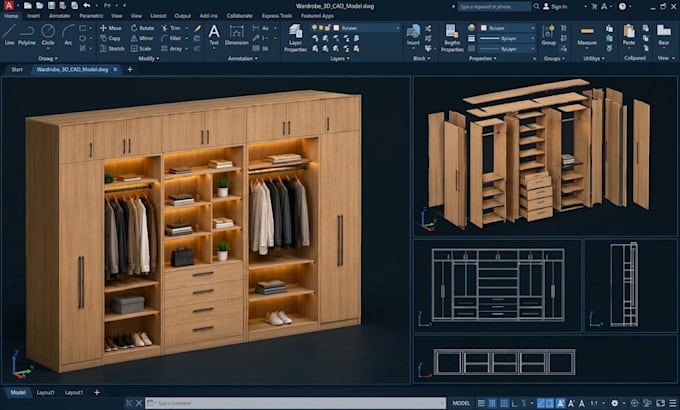680x410 pixels.
Task: Choose the Array tool
Action: pyautogui.click(x=172, y=49)
